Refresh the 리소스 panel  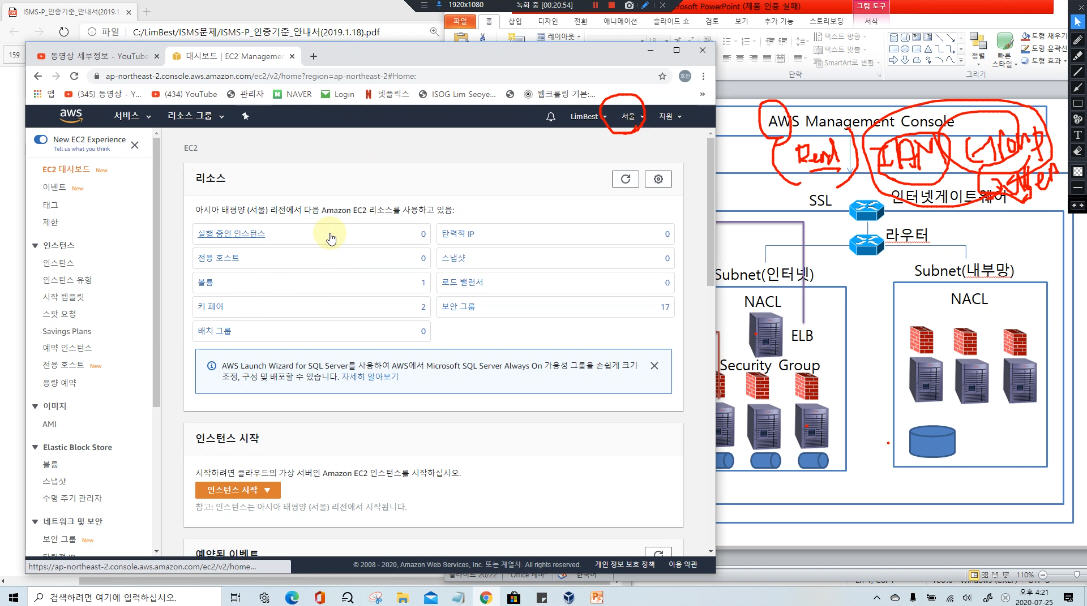[x=625, y=179]
